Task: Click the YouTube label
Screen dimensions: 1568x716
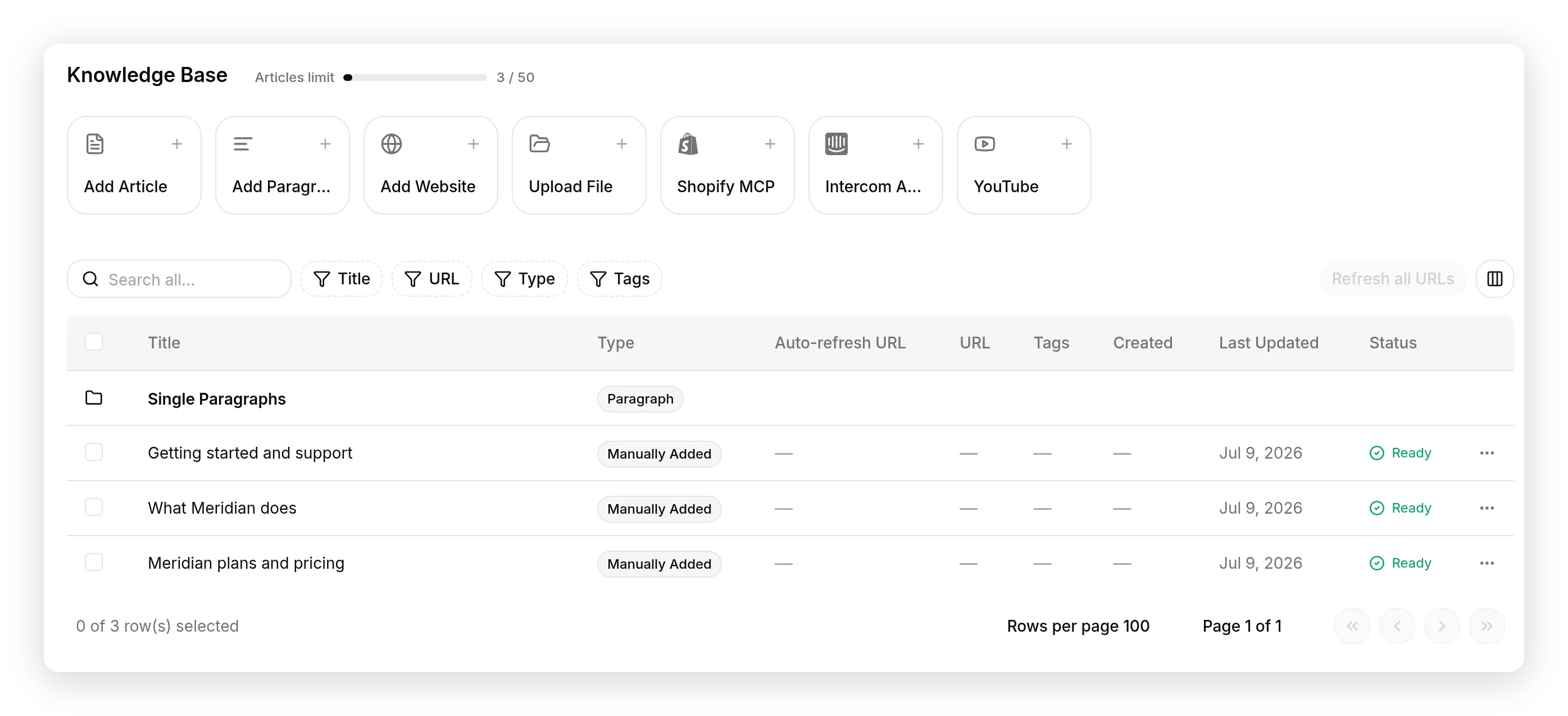Action: click(x=1006, y=187)
